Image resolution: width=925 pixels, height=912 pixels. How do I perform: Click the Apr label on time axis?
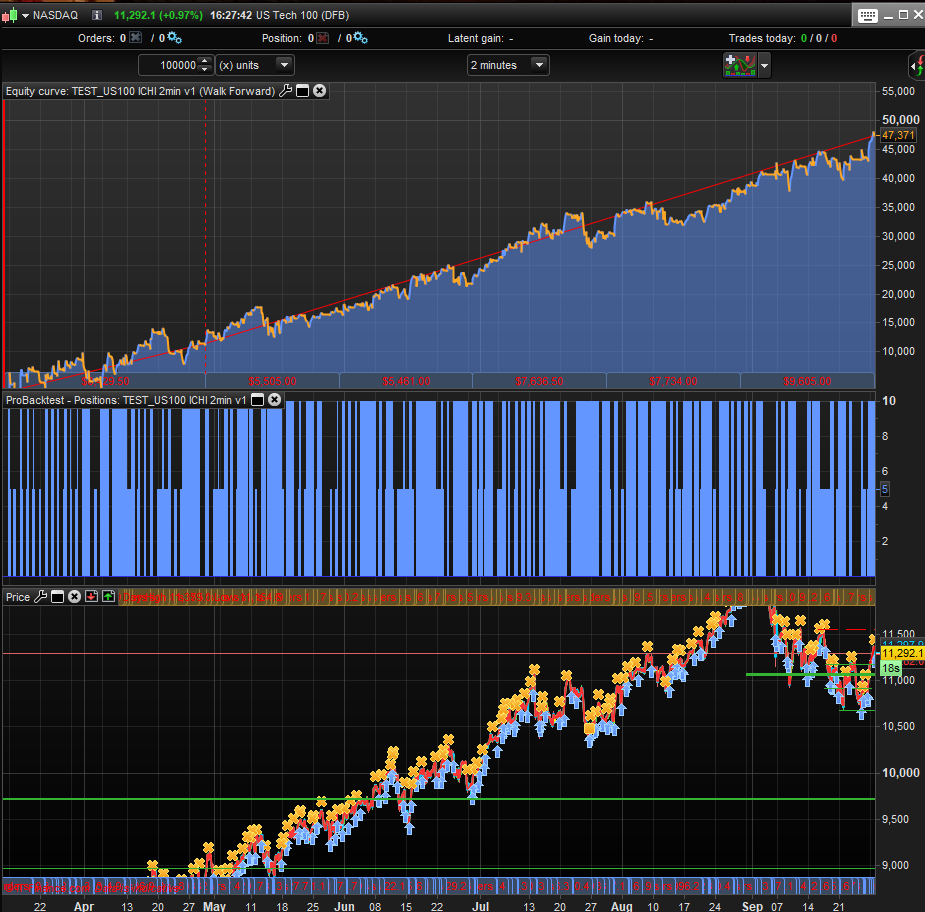(84, 906)
